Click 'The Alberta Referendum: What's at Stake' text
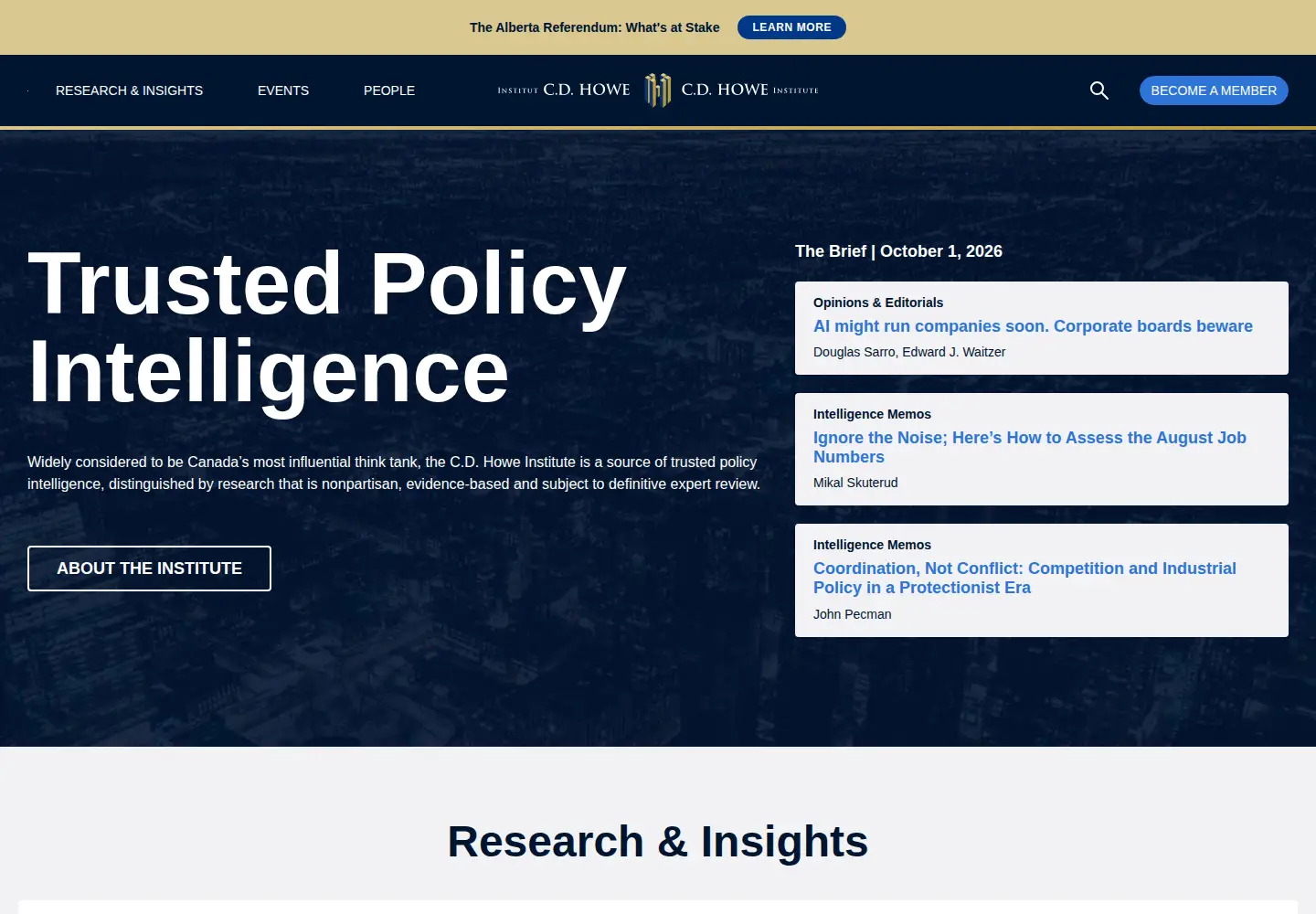Image resolution: width=1316 pixels, height=914 pixels. [x=594, y=27]
